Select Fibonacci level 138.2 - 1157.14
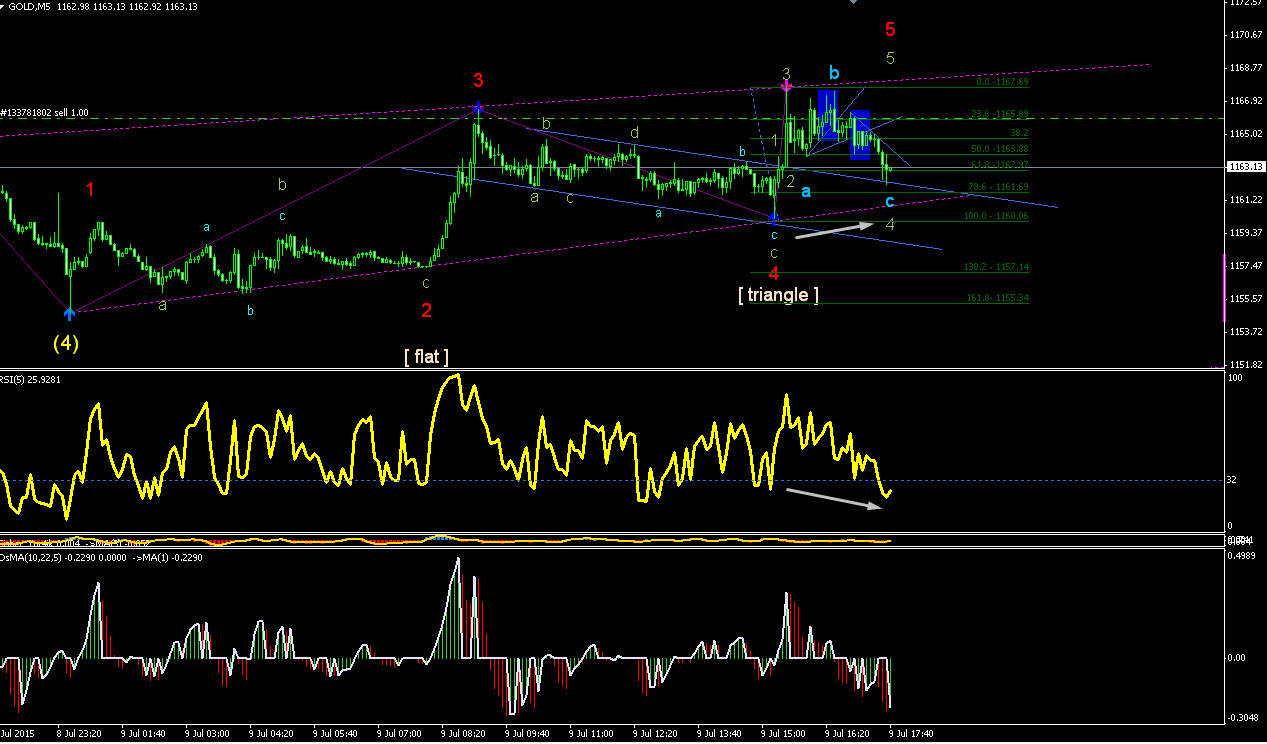Viewport: 1267px width, 744px height. pyautogui.click(x=997, y=267)
